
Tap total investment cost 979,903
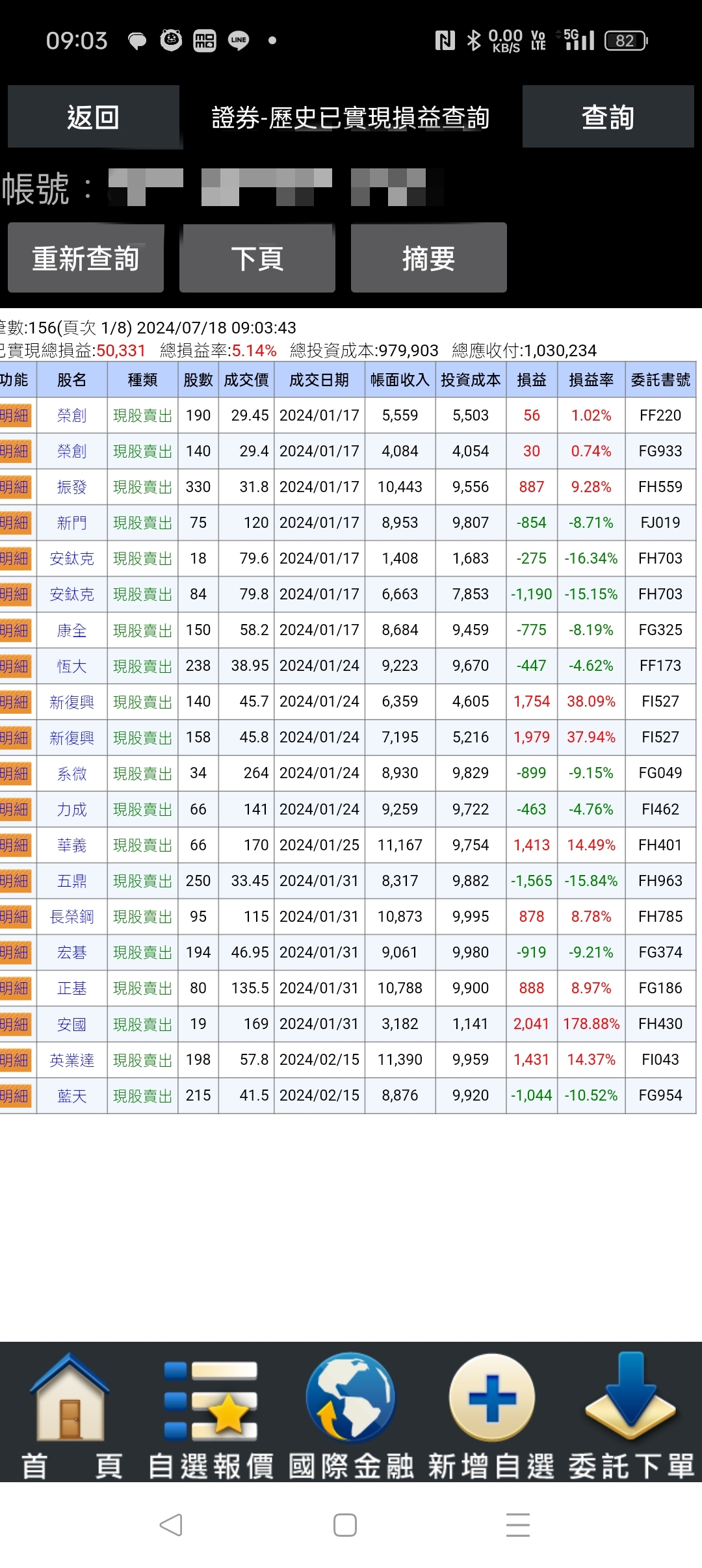point(409,350)
